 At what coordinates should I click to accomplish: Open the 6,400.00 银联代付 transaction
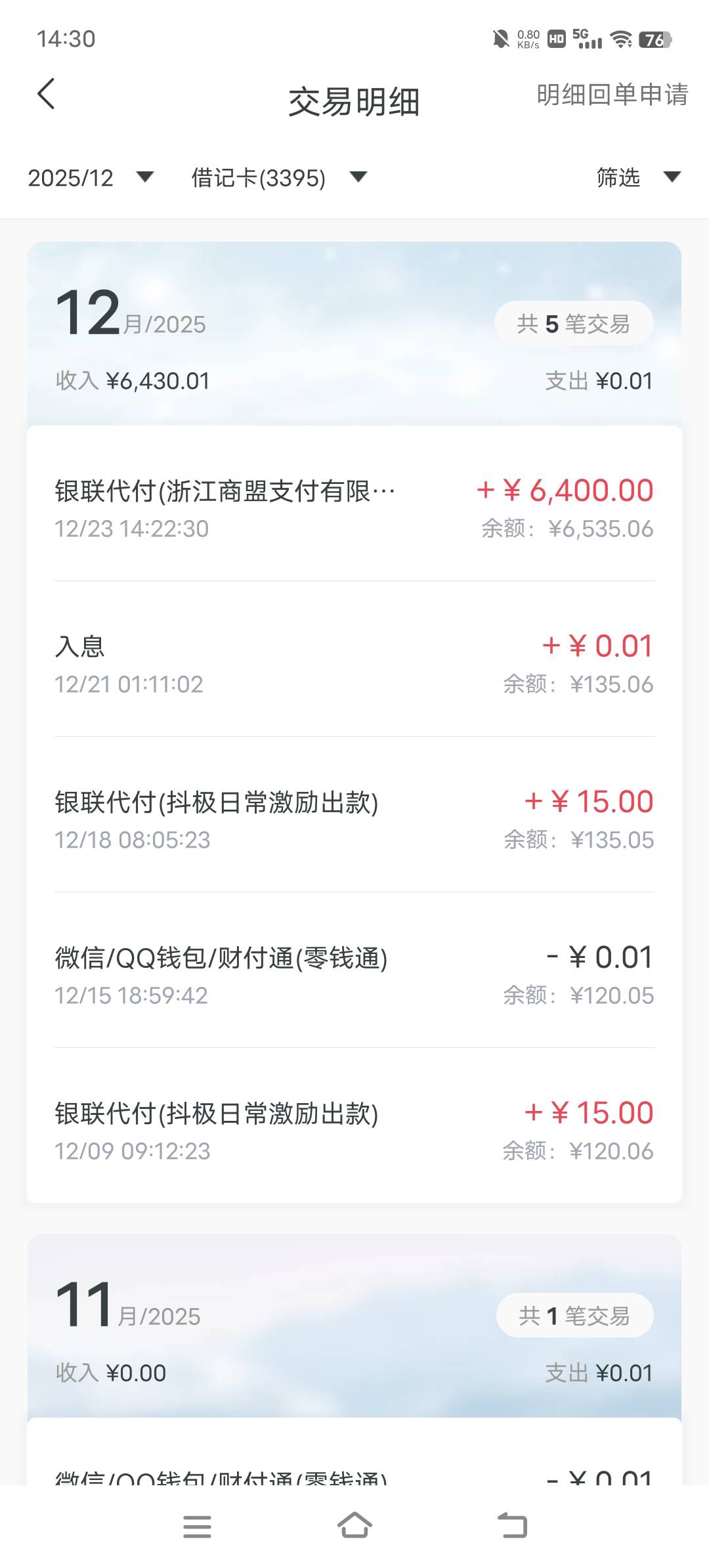[x=354, y=508]
